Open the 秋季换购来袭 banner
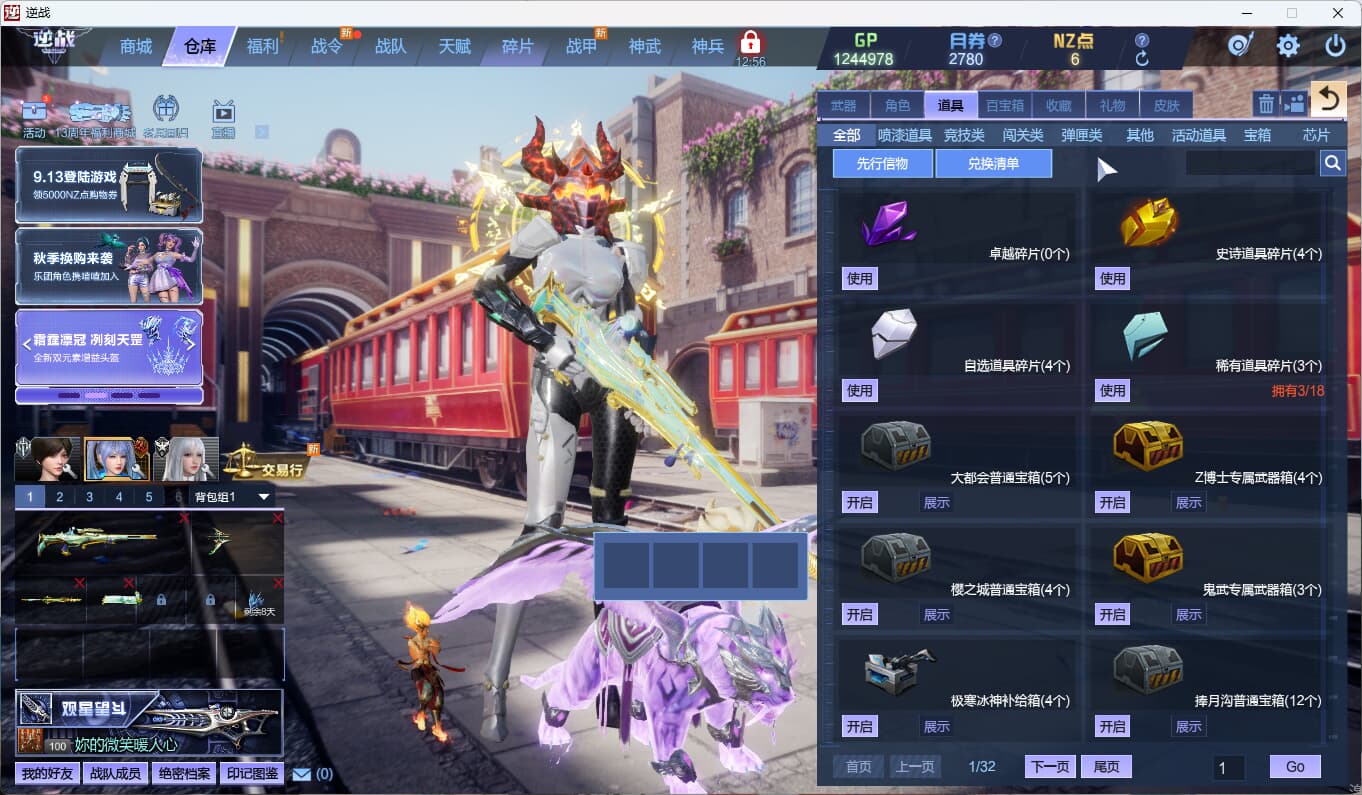This screenshot has width=1362, height=795. point(109,267)
